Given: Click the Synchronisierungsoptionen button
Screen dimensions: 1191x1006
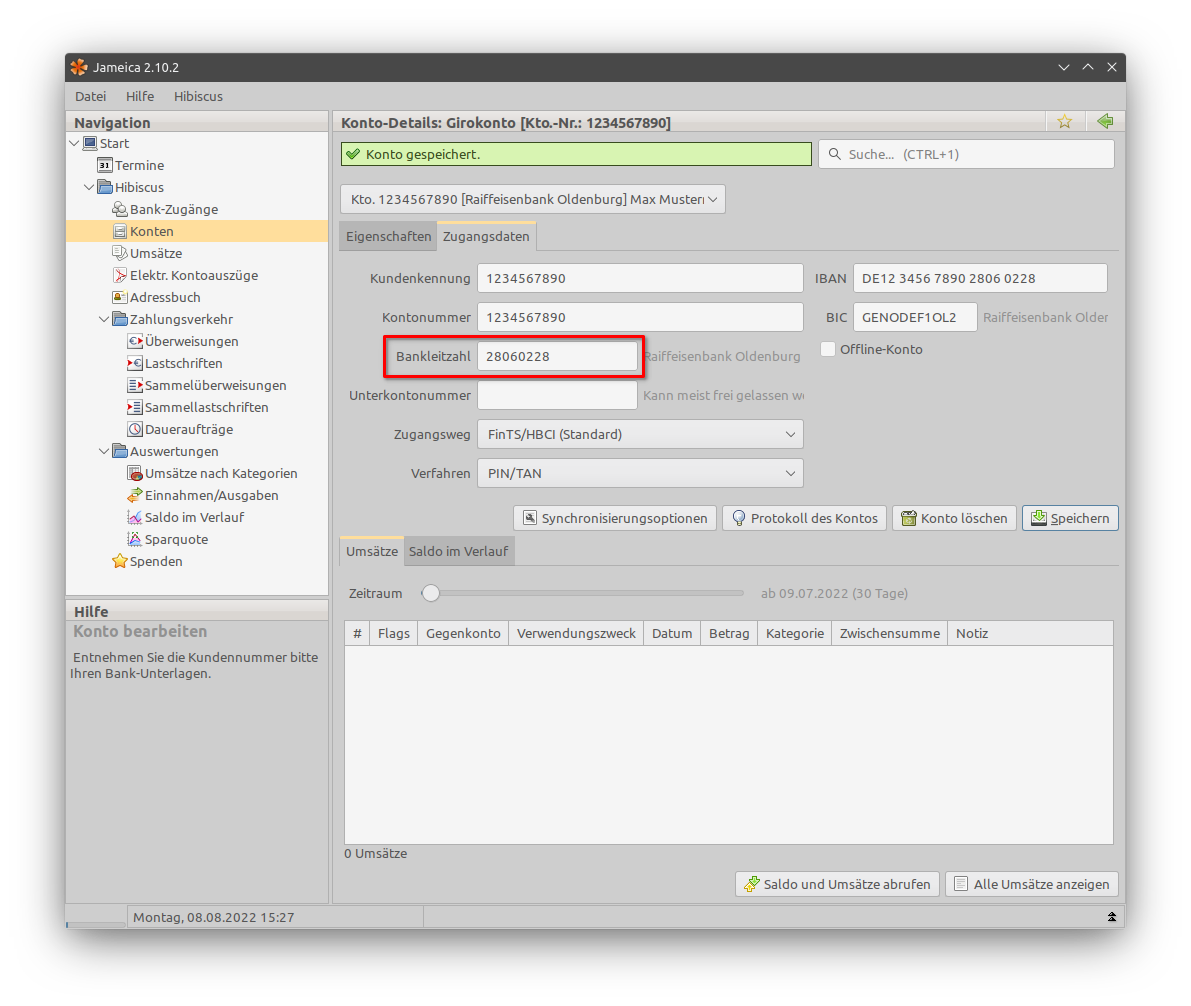Looking at the screenshot, I should [x=615, y=518].
